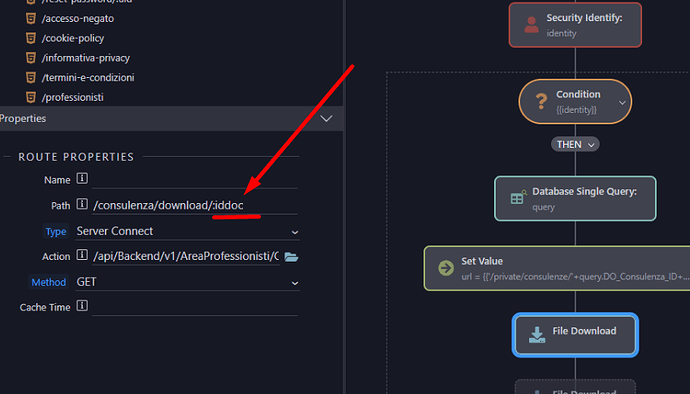Click the info icon next to Action

click(x=82, y=254)
